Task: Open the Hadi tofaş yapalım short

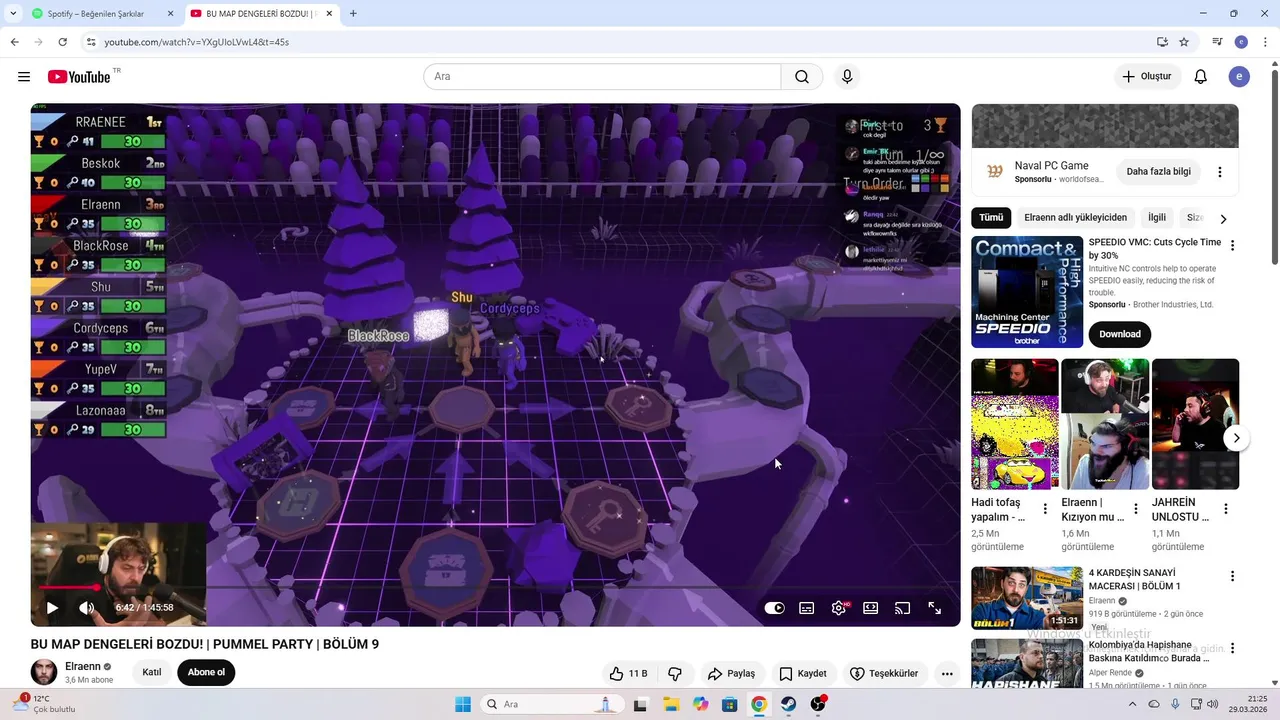Action: tap(1014, 424)
